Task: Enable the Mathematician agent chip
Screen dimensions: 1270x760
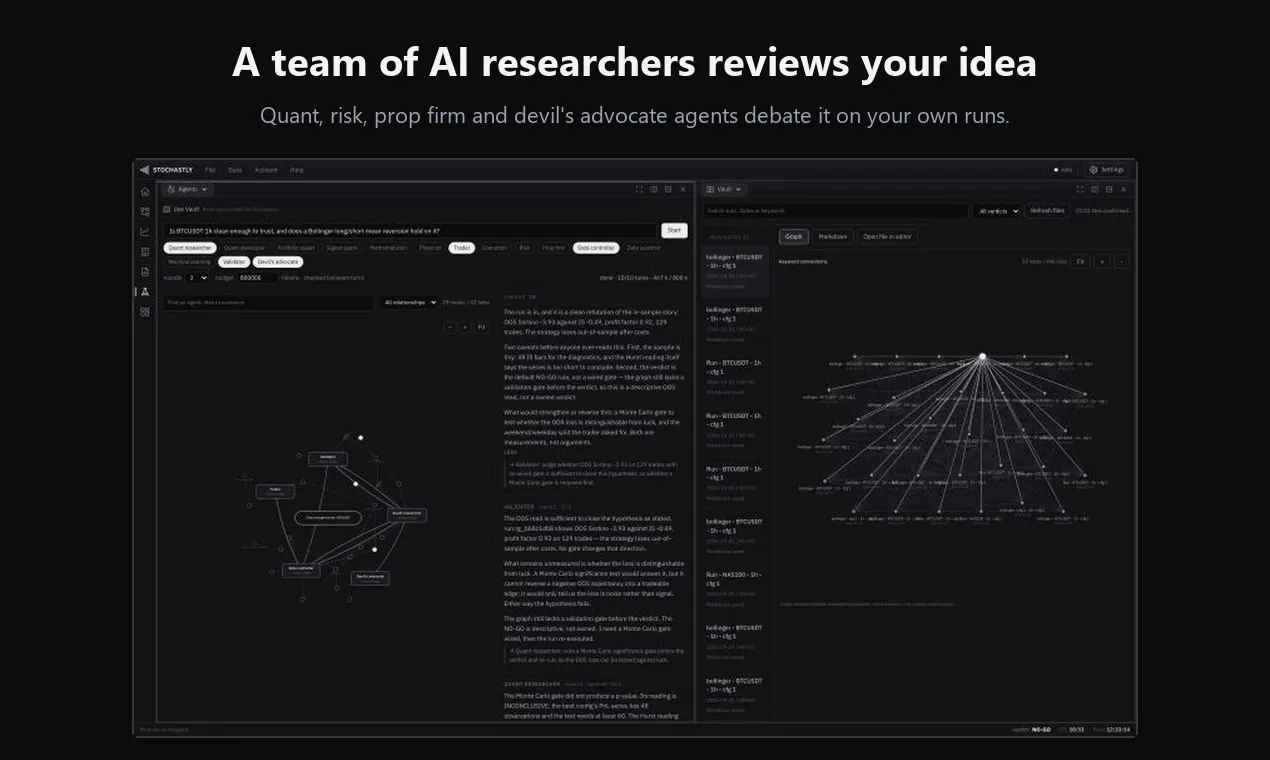Action: click(388, 248)
